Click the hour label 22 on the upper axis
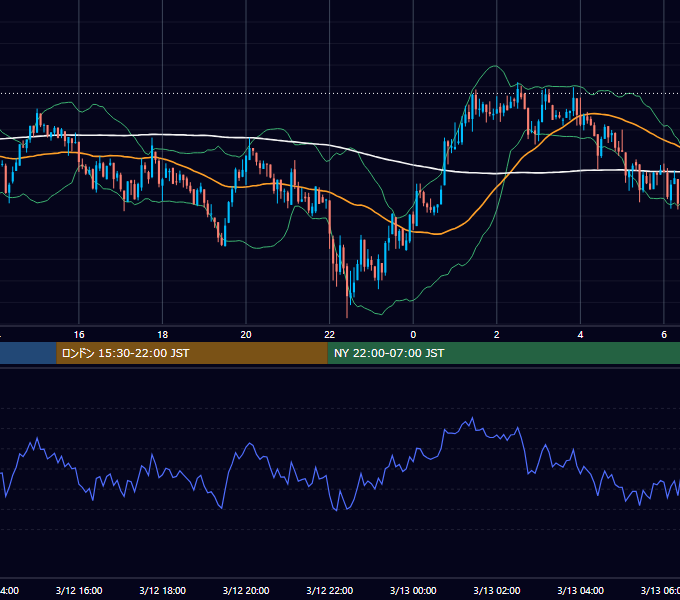Image resolution: width=680 pixels, height=600 pixels. (x=330, y=335)
